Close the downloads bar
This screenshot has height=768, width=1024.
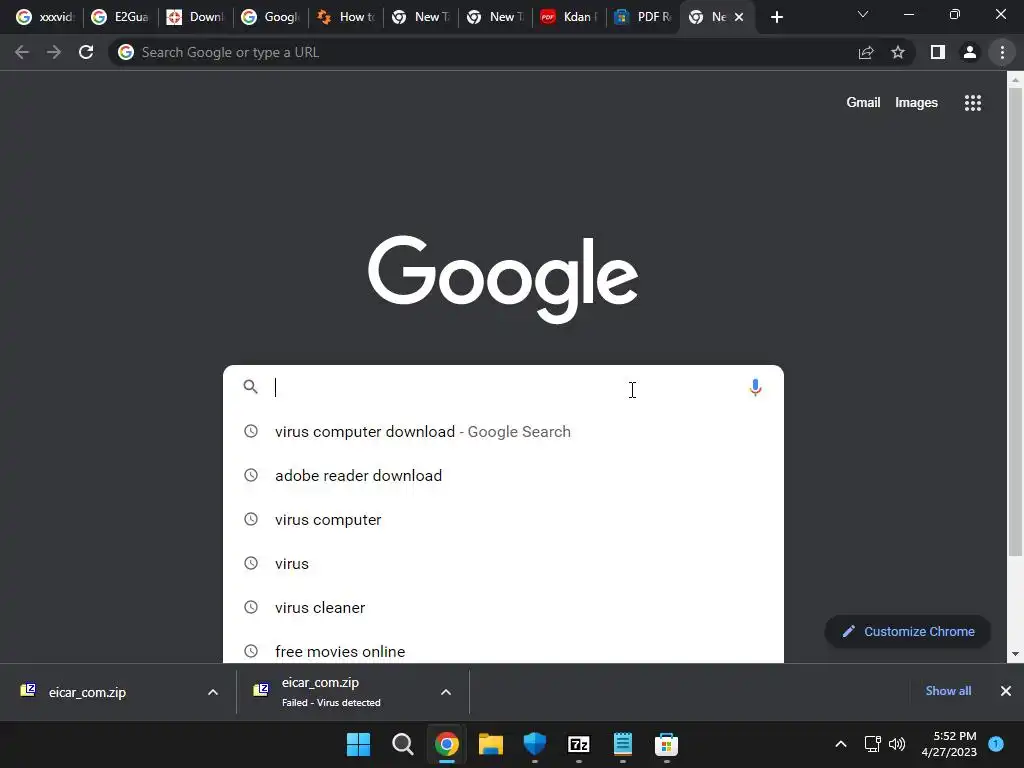(1006, 691)
